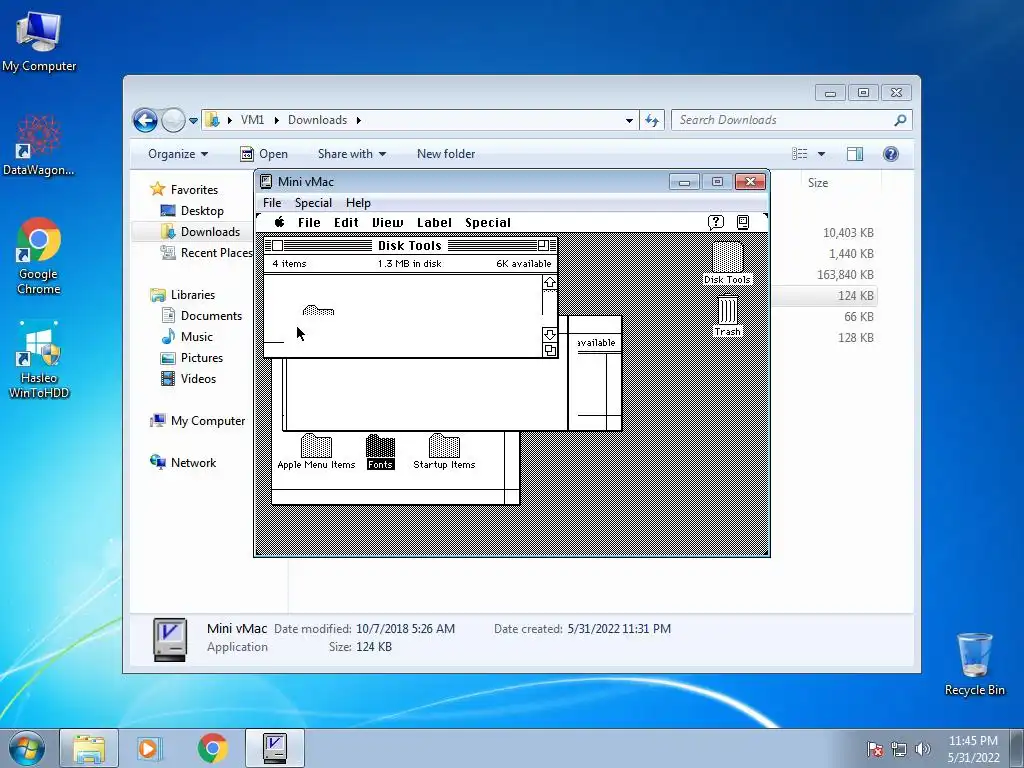Screen dimensions: 1024x768
Task: Click Explorer help question mark button
Action: click(x=891, y=153)
